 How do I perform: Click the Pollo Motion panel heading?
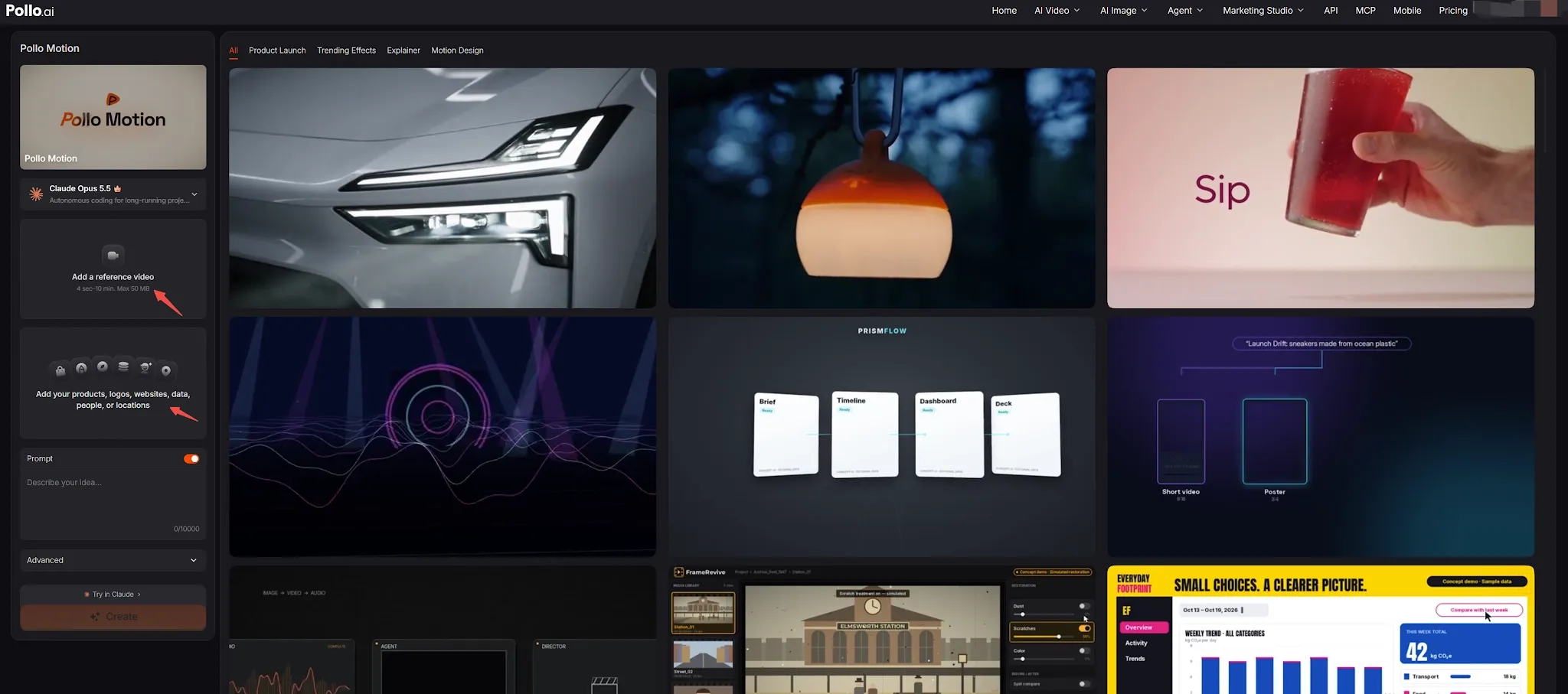(50, 48)
